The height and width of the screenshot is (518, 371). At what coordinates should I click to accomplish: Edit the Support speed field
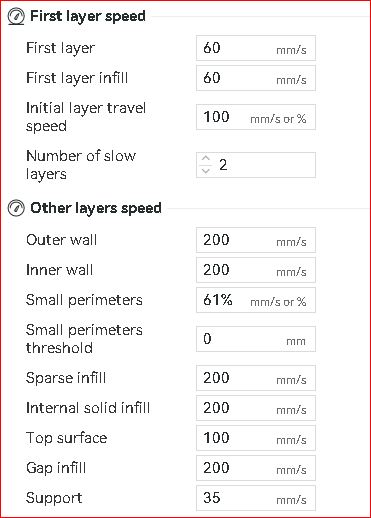click(256, 498)
